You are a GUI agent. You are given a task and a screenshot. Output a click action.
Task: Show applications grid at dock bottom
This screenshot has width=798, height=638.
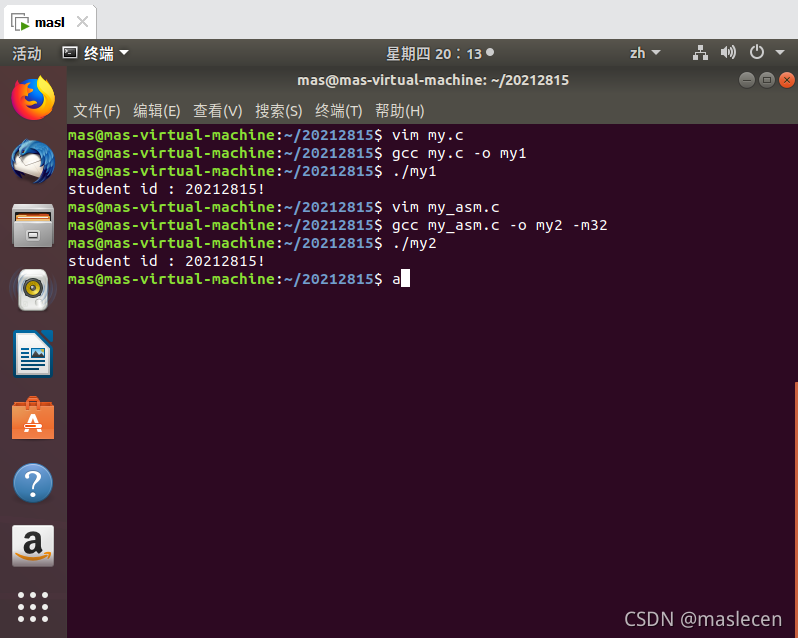click(33, 607)
